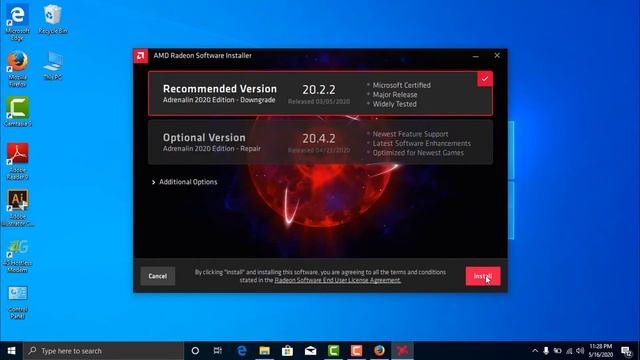Viewport: 640px width, 360px height.
Task: Open Firefox from the taskbar
Action: (x=379, y=351)
